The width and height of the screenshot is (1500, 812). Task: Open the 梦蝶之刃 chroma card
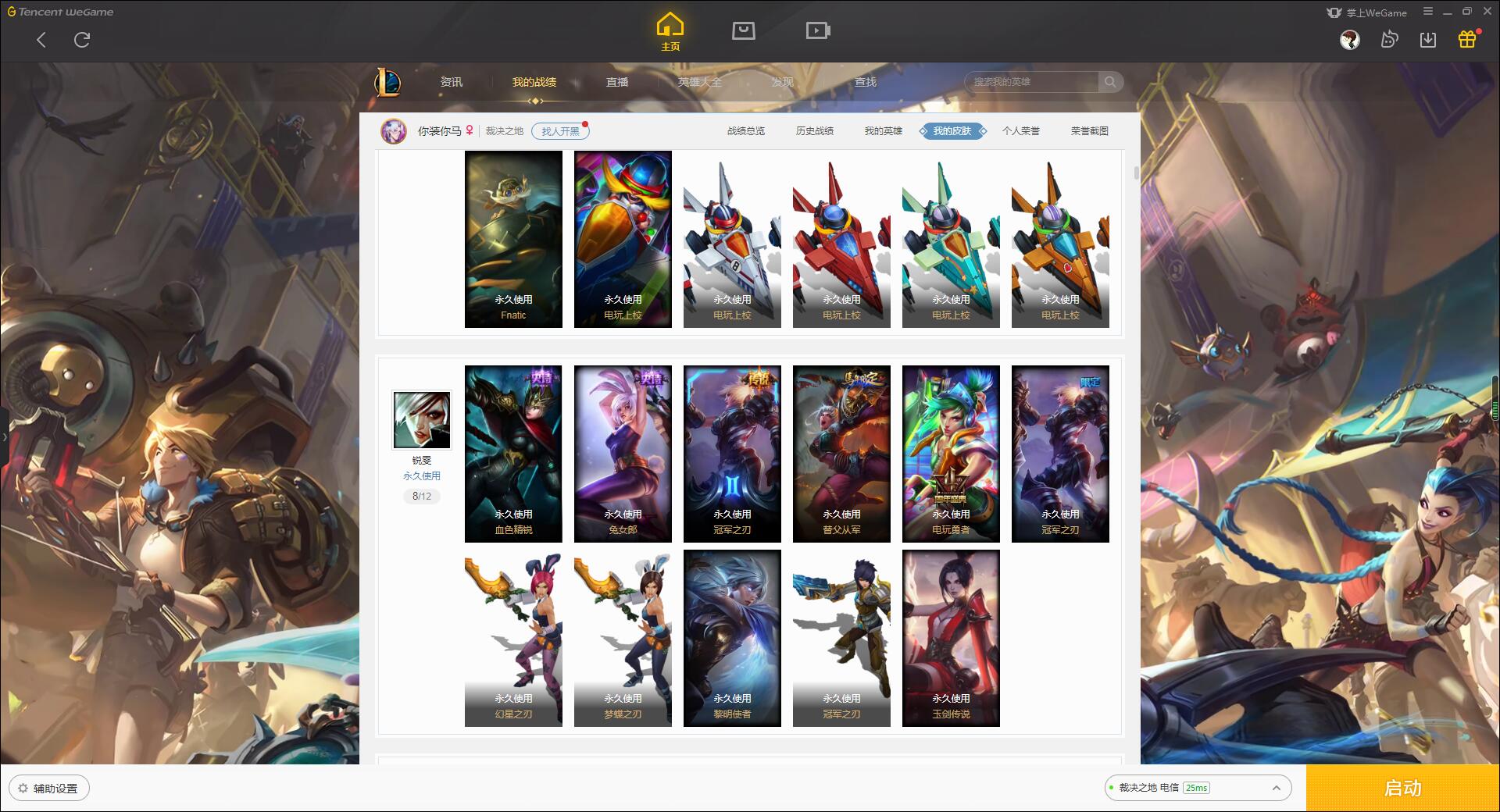coord(623,638)
